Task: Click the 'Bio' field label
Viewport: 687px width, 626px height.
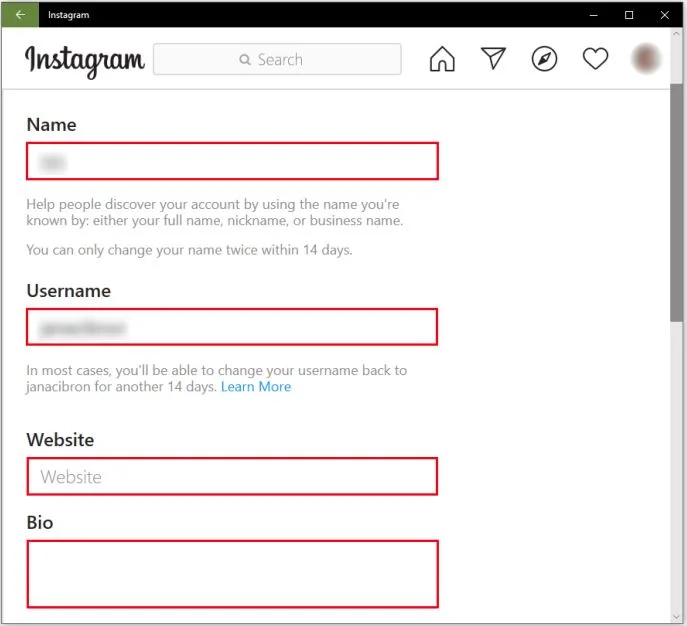Action: tap(40, 523)
